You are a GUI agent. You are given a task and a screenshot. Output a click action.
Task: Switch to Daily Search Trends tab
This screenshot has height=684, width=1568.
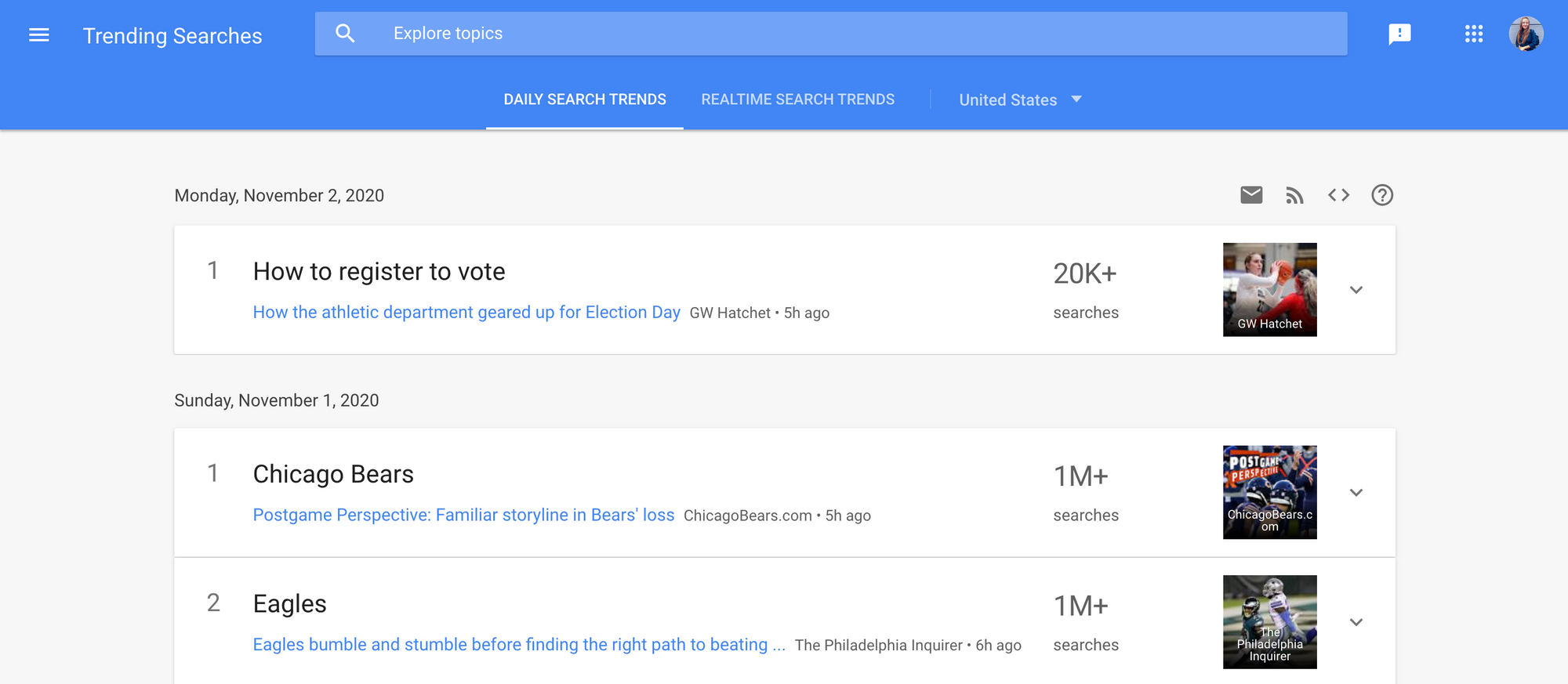click(x=585, y=100)
